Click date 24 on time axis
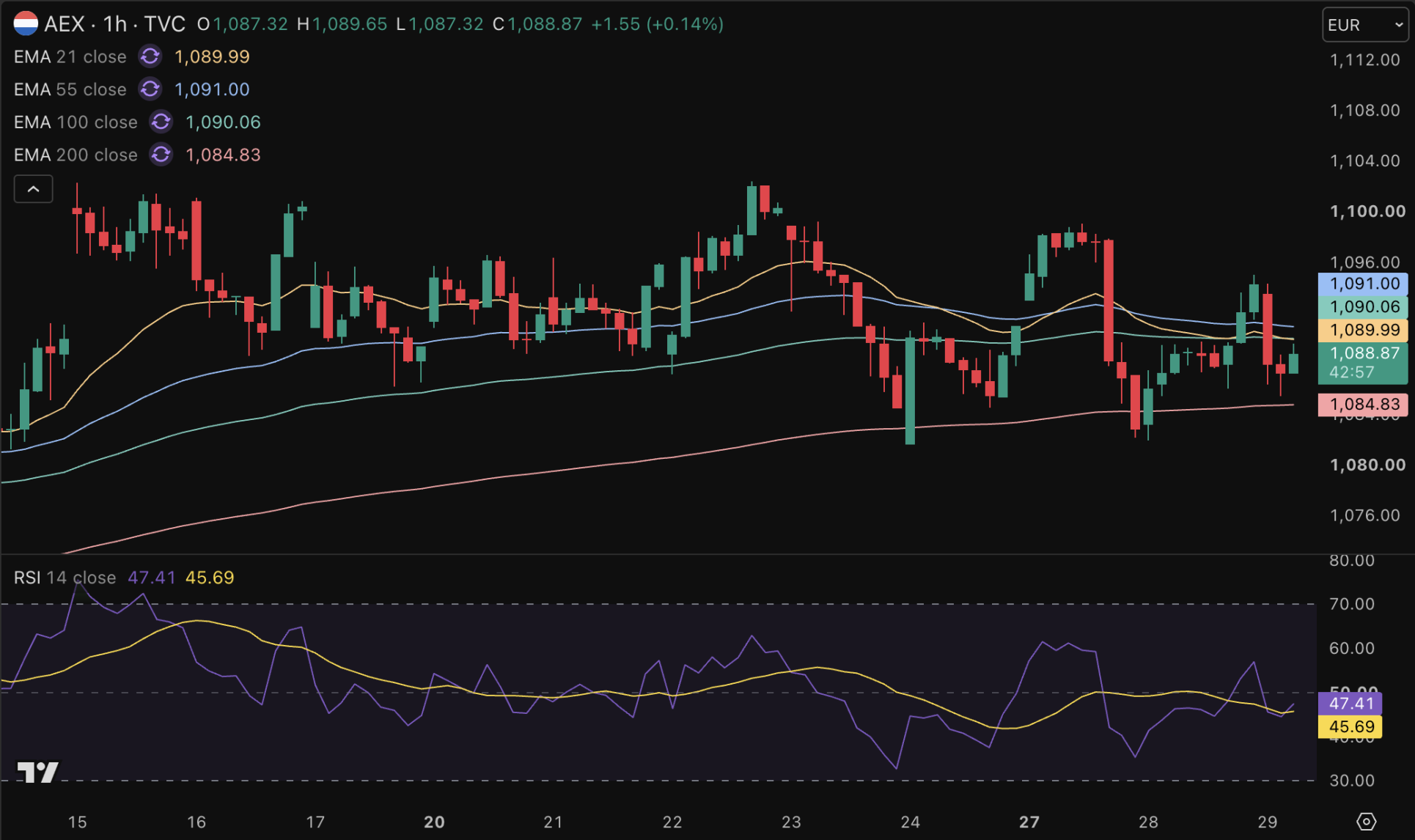 coord(910,822)
